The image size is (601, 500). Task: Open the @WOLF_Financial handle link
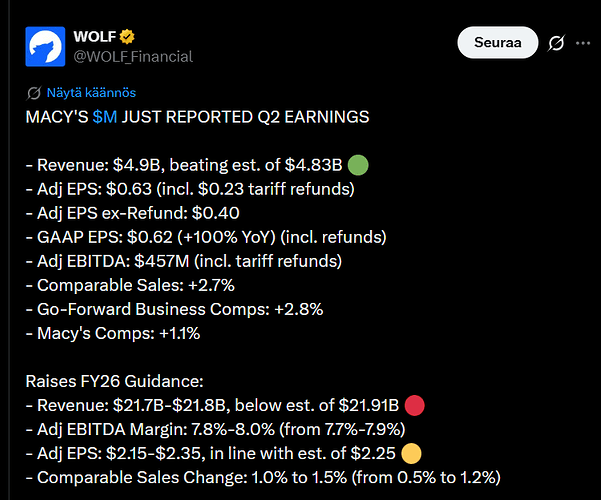click(133, 57)
